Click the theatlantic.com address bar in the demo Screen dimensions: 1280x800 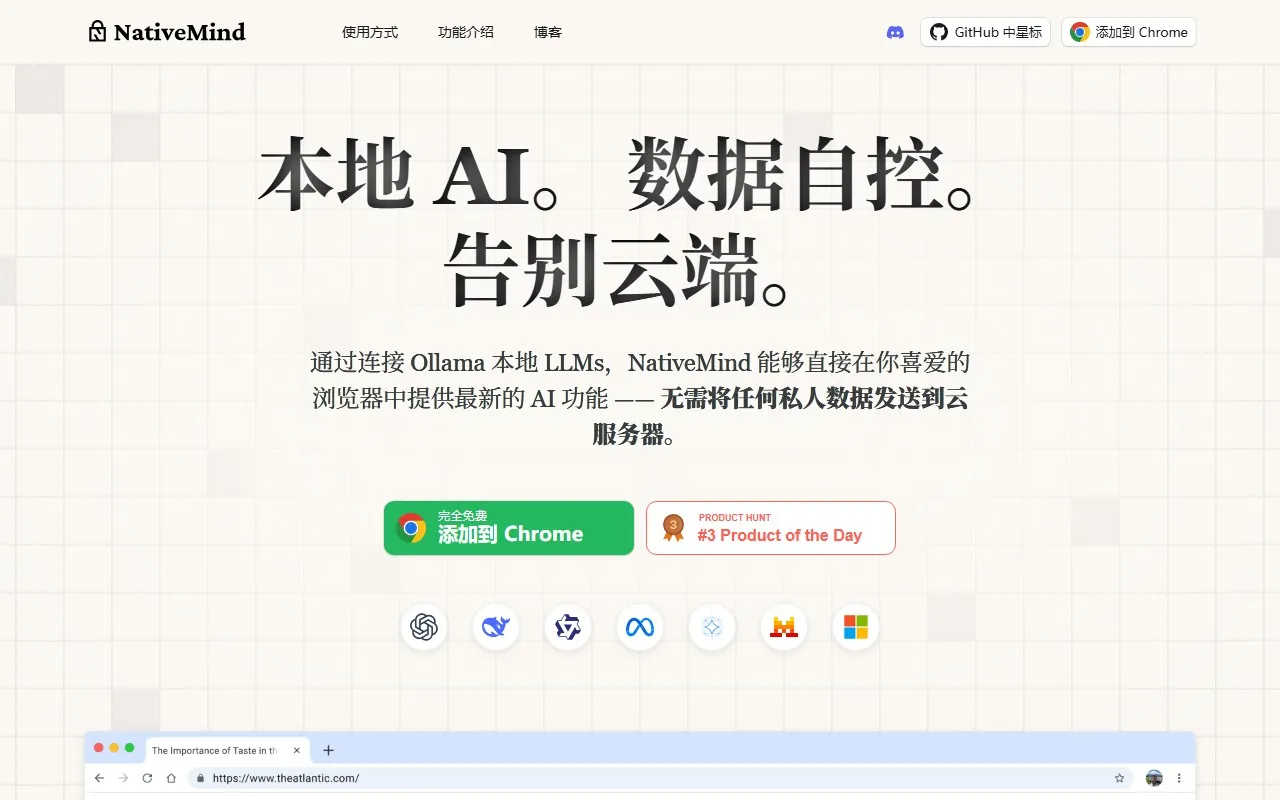660,778
